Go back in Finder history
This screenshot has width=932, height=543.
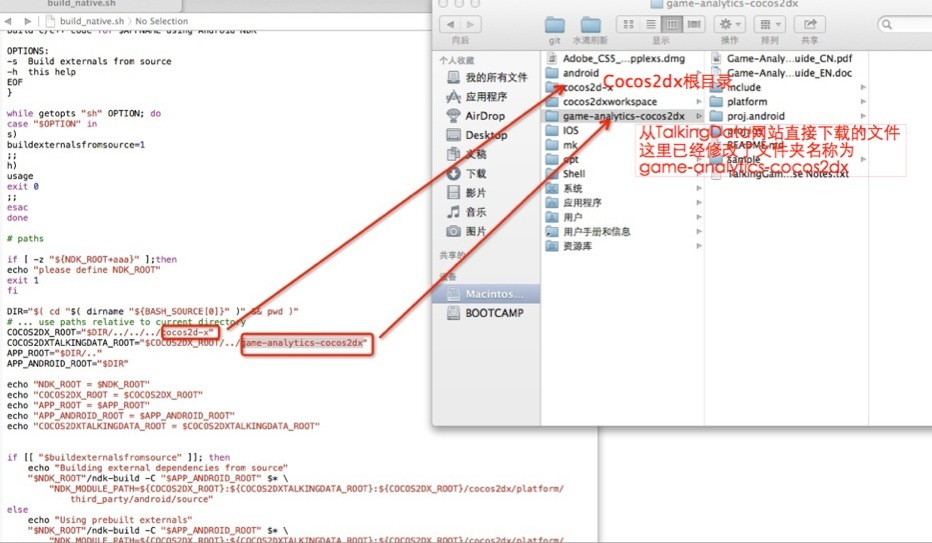tap(450, 24)
